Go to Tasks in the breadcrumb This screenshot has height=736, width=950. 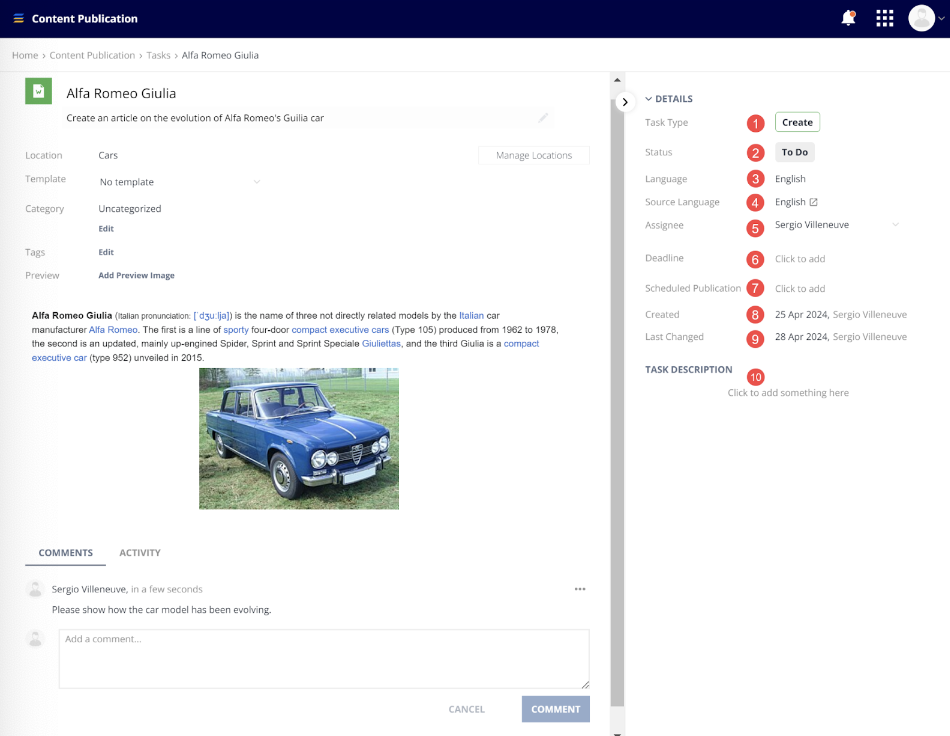click(x=158, y=55)
